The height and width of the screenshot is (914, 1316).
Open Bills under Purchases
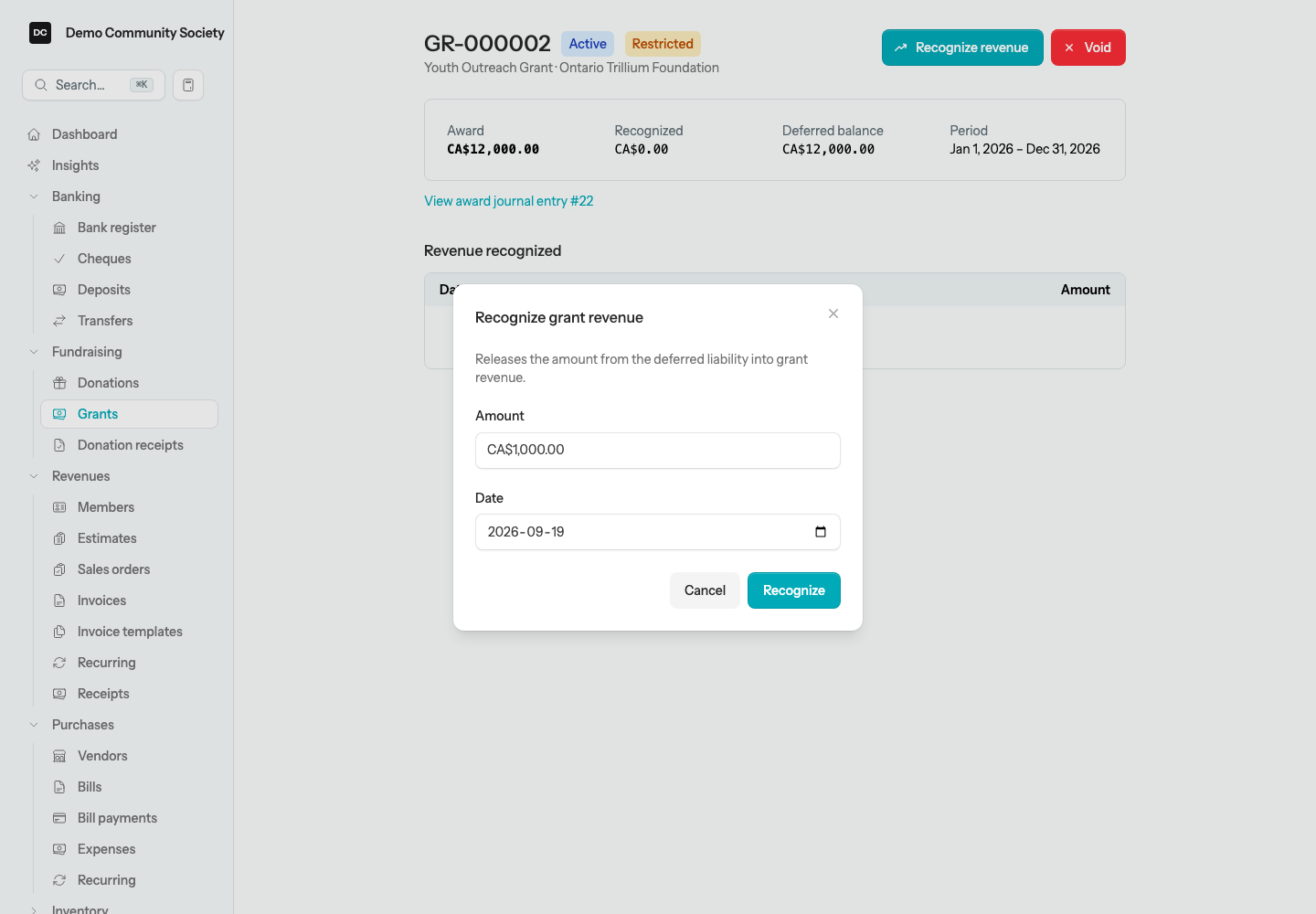129,787
